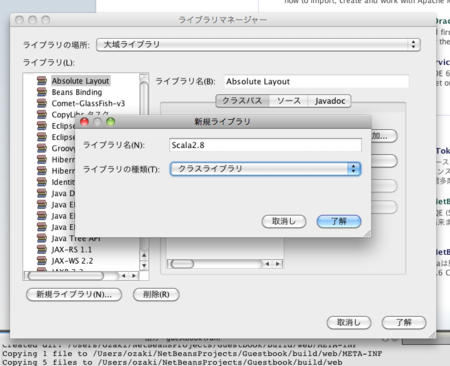
Task: Click 新規ライブラリ(N)... button
Action: pyautogui.click(x=74, y=295)
